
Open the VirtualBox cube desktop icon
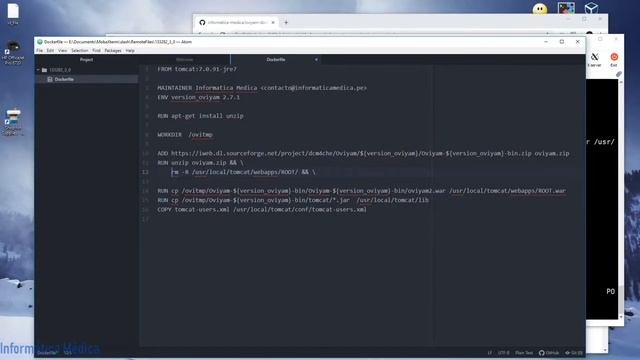coord(591,8)
